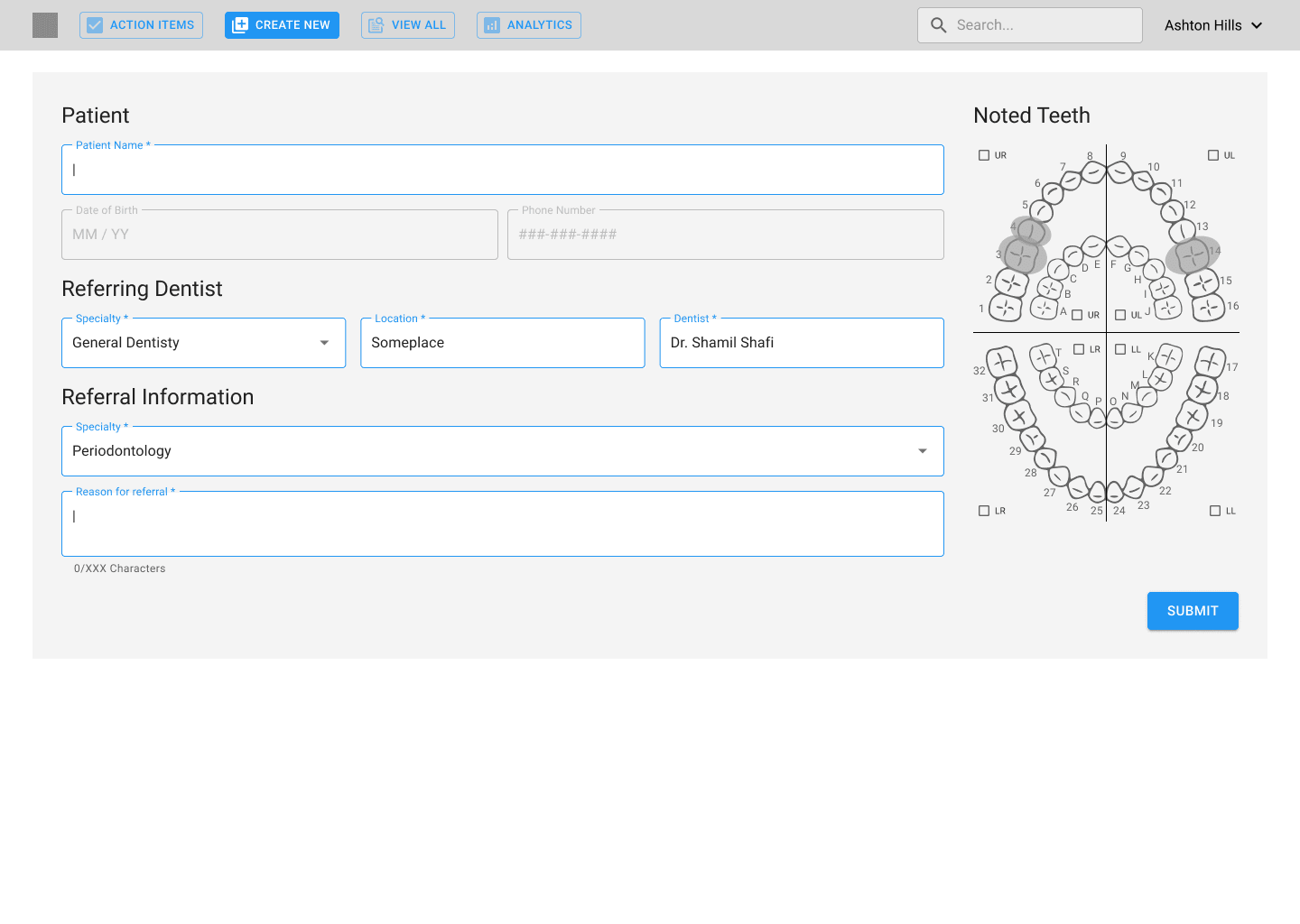Select tooth 8 on chart

point(1093,172)
